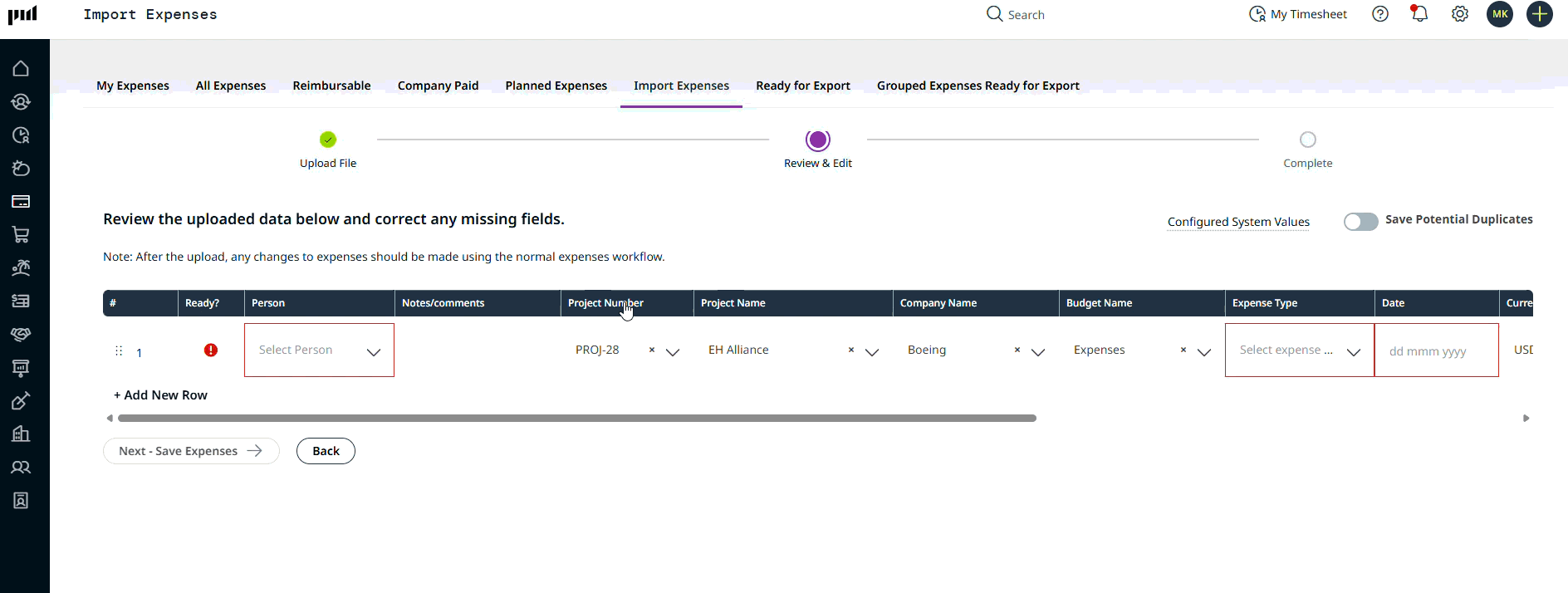Clear the PROJ-28 project number value
This screenshot has height=593, width=1568.
tap(652, 350)
